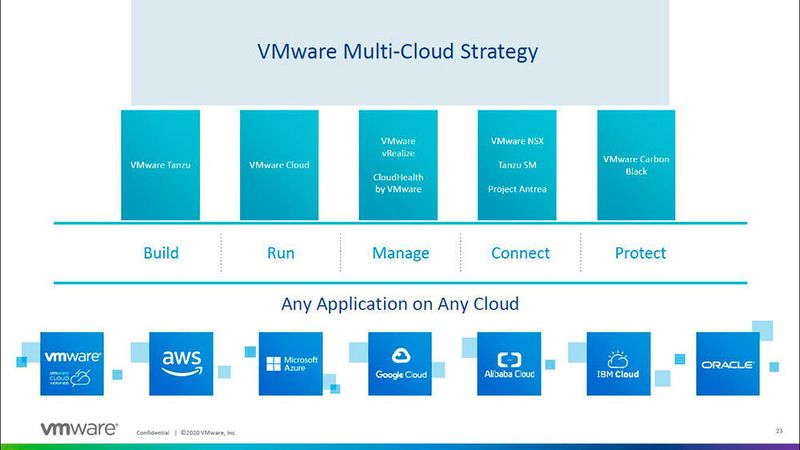Image resolution: width=800 pixels, height=450 pixels.
Task: Click the Build label
Action: (161, 253)
